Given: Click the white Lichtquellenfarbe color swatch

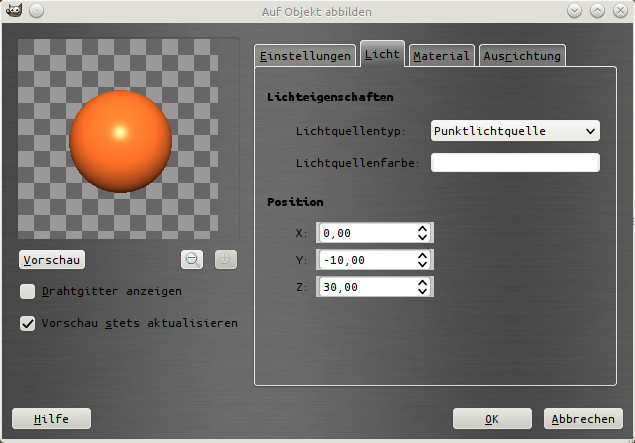Looking at the screenshot, I should click(514, 162).
